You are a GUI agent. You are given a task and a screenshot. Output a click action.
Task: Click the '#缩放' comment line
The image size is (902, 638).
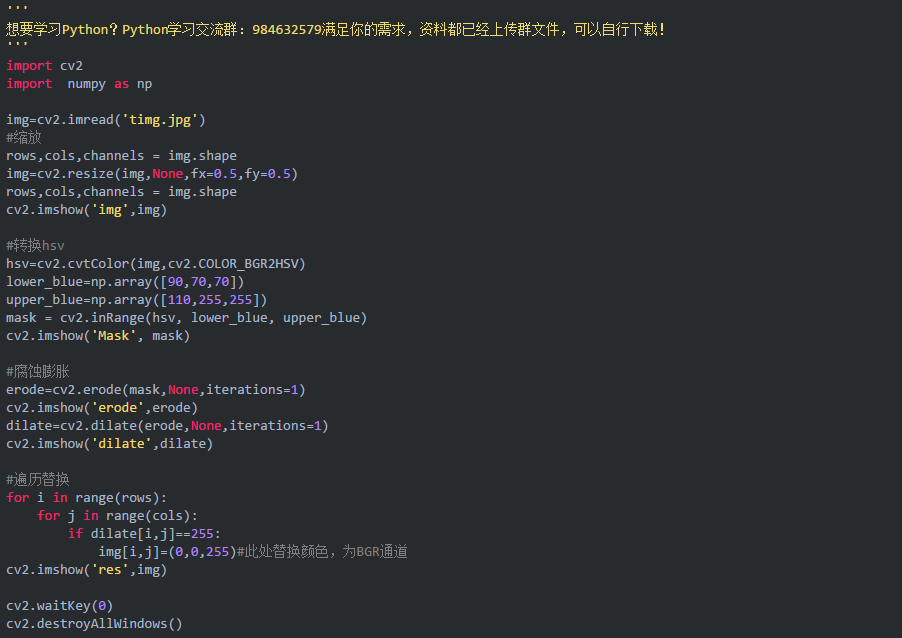[24, 137]
